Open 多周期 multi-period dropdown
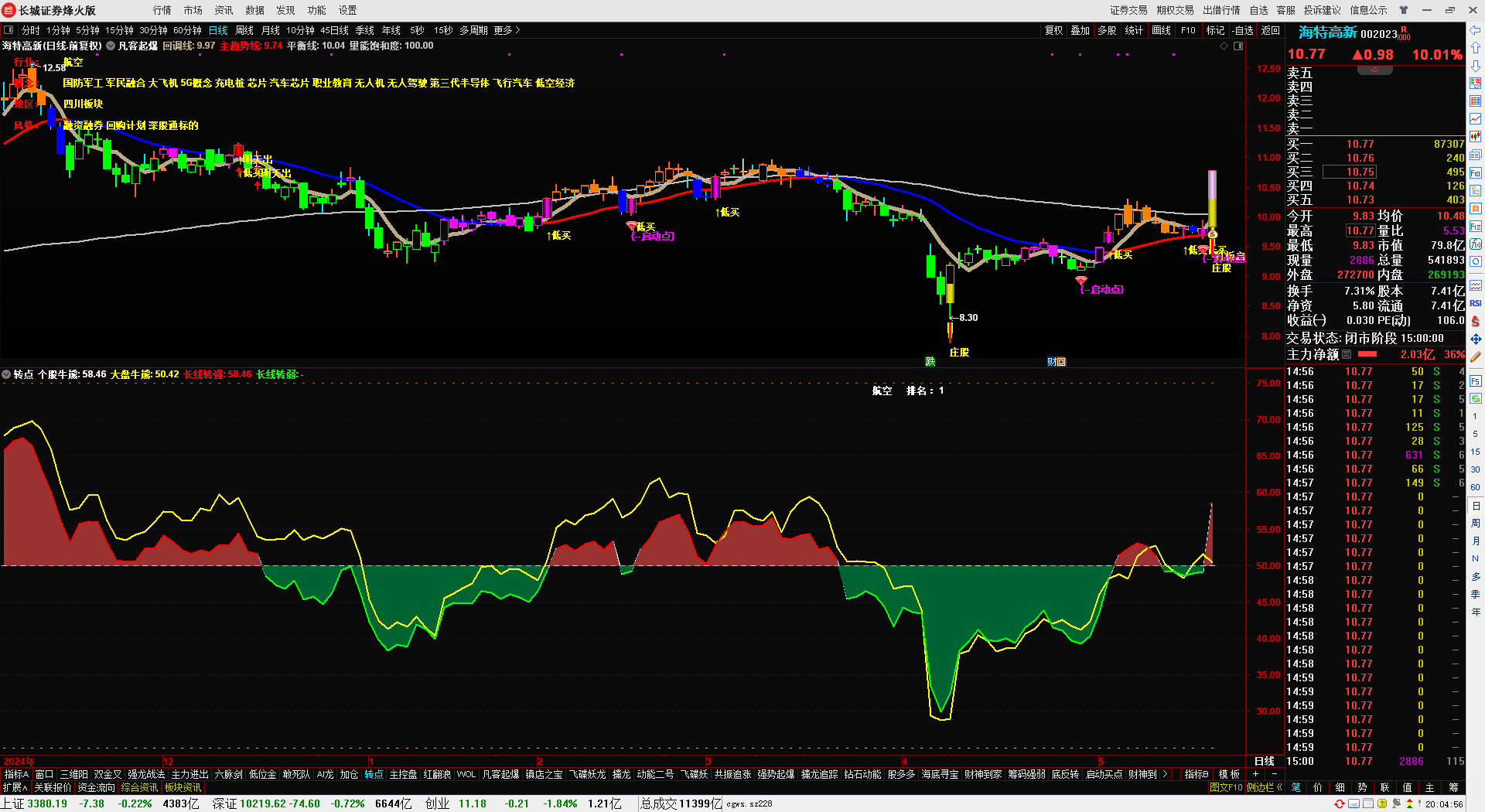Viewport: 1485px width, 812px height. pos(473,30)
